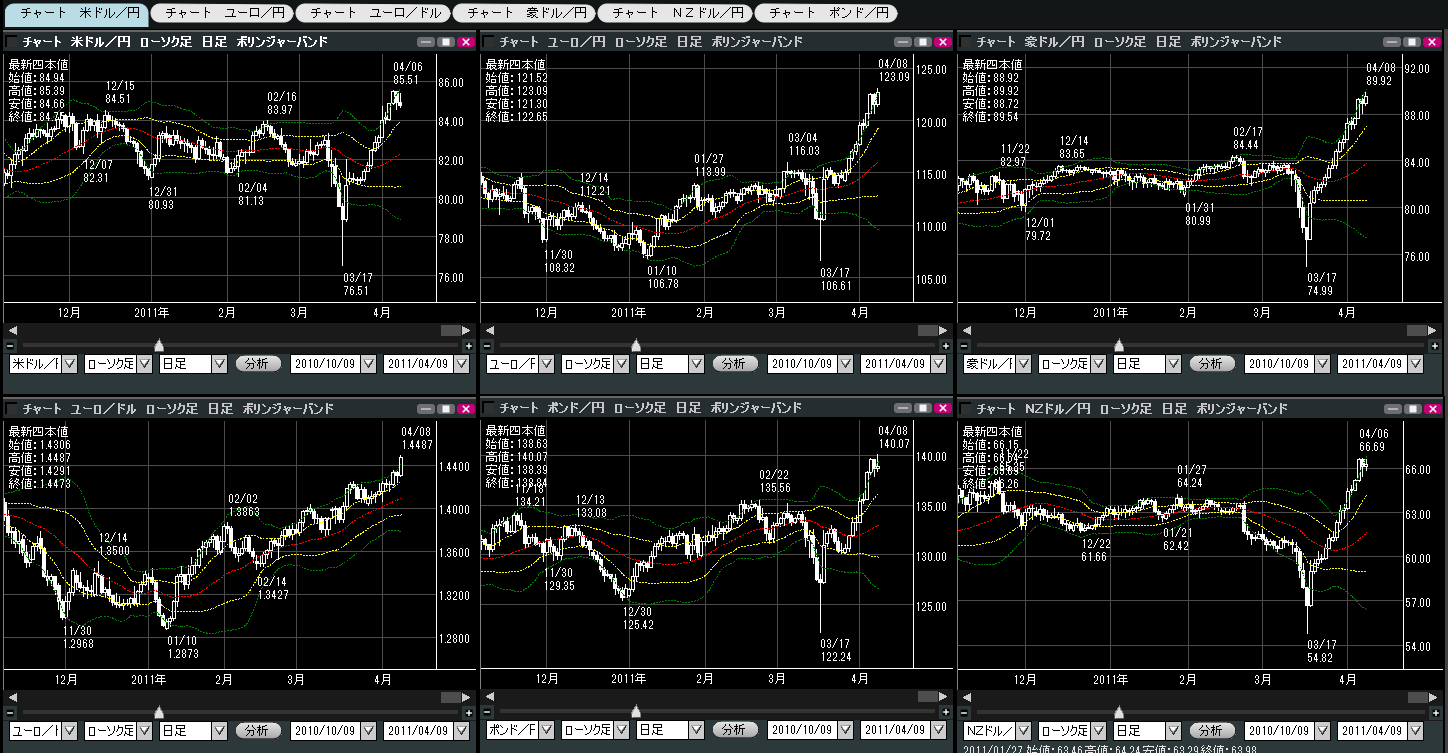The image size is (1448, 753).
Task: Click the scroll-right arrow under the ポンド/円 chart
Action: (943, 696)
